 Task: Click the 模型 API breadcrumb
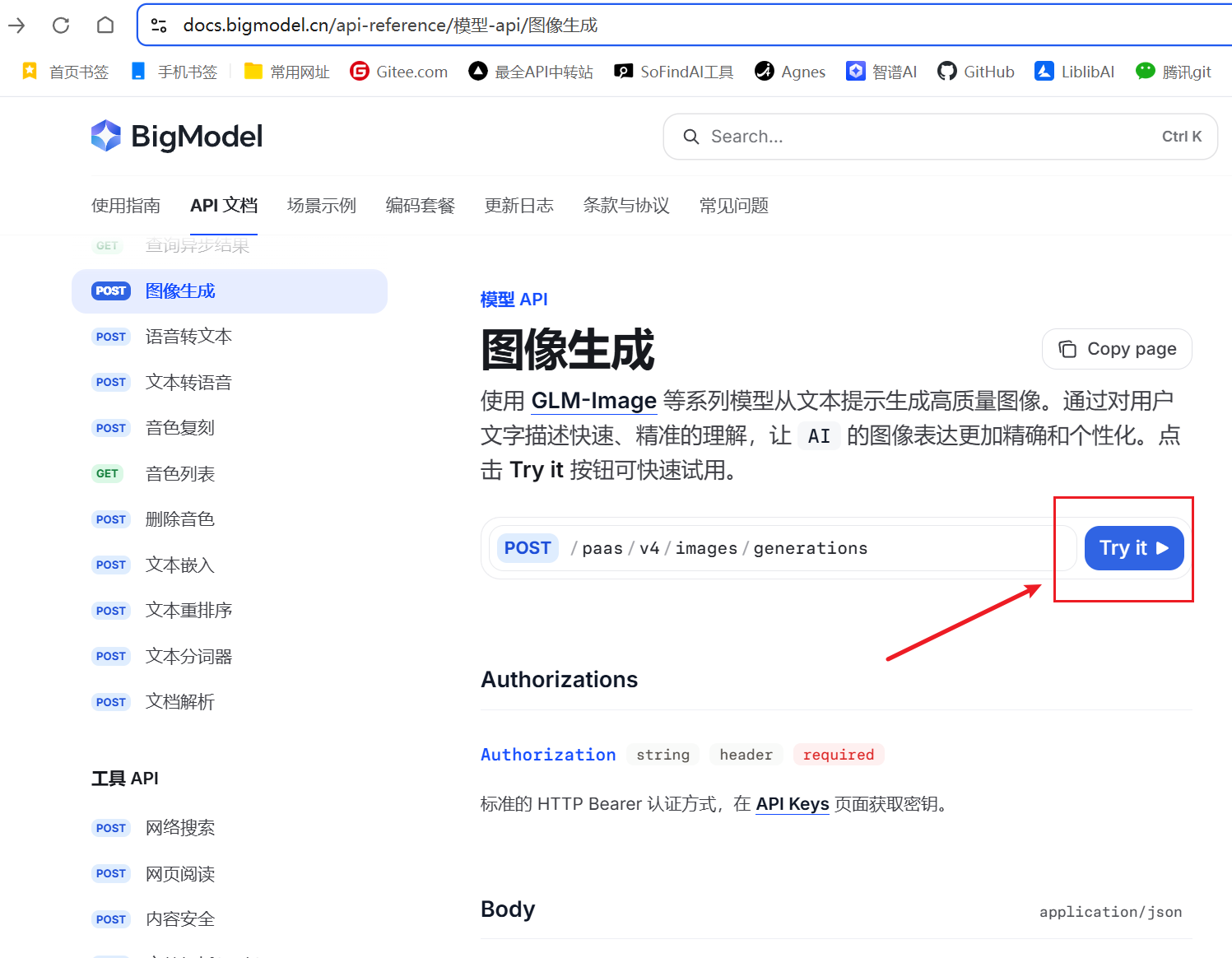pos(514,300)
